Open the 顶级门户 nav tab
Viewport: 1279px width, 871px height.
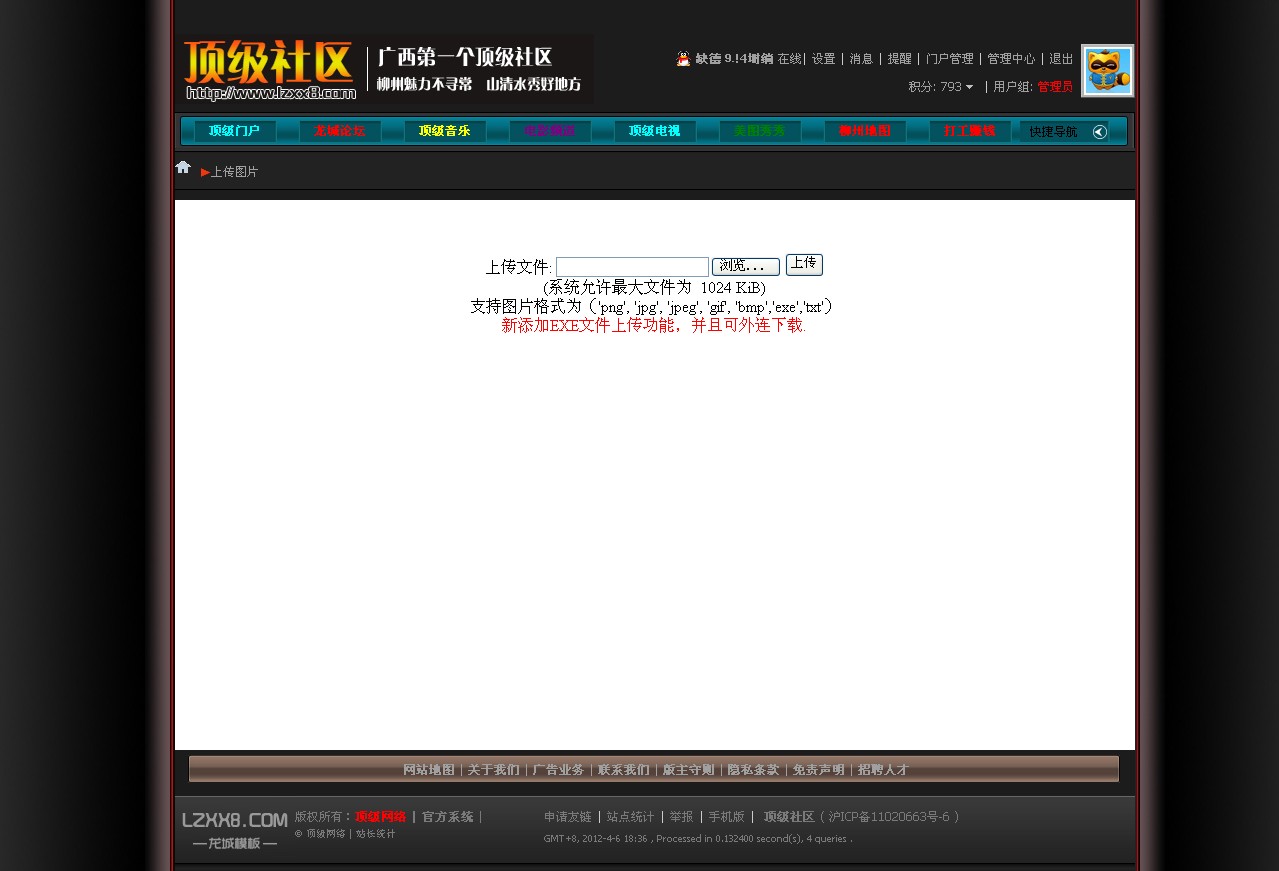[235, 131]
